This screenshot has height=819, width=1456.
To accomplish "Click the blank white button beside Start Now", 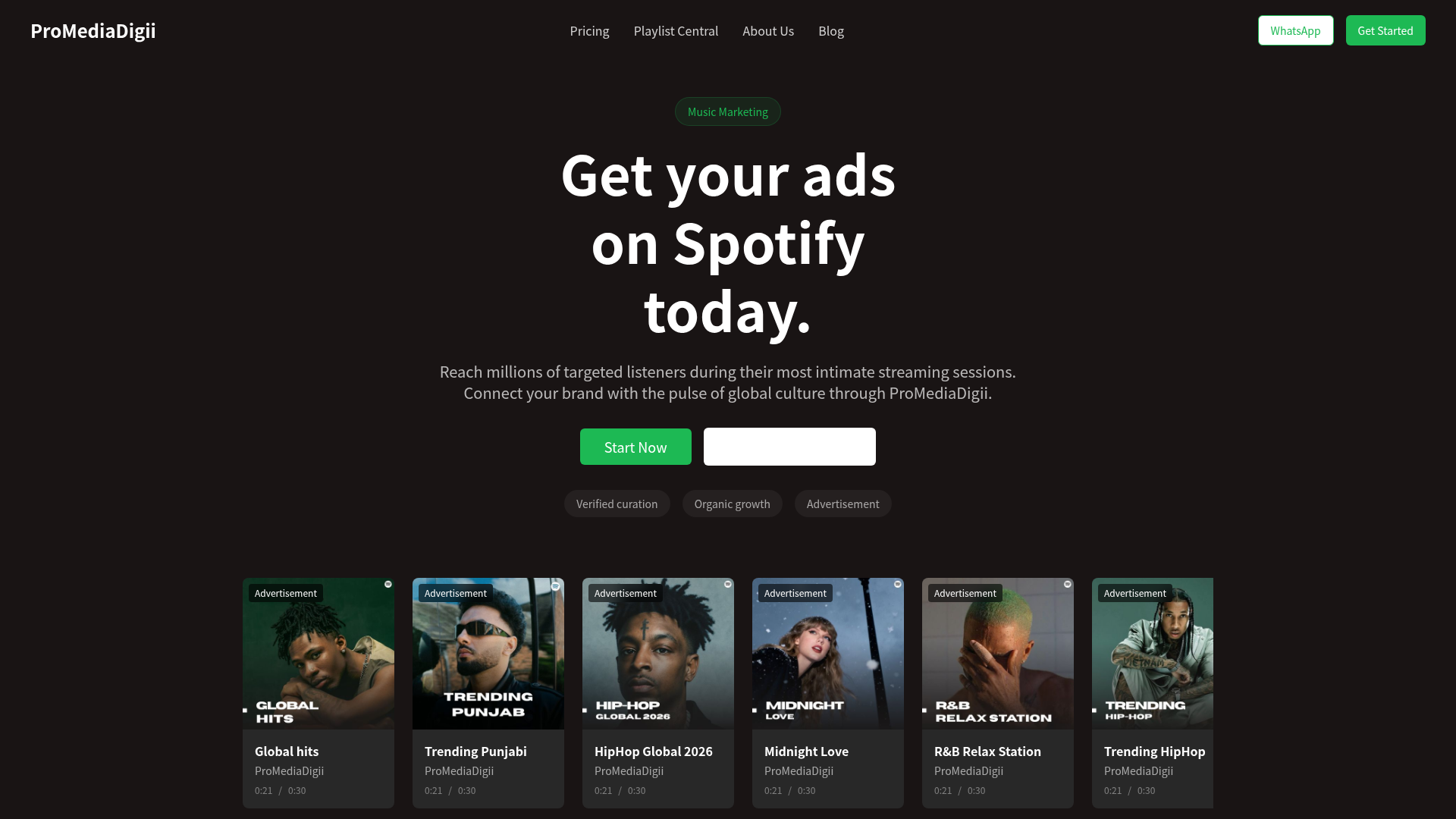I will point(789,447).
